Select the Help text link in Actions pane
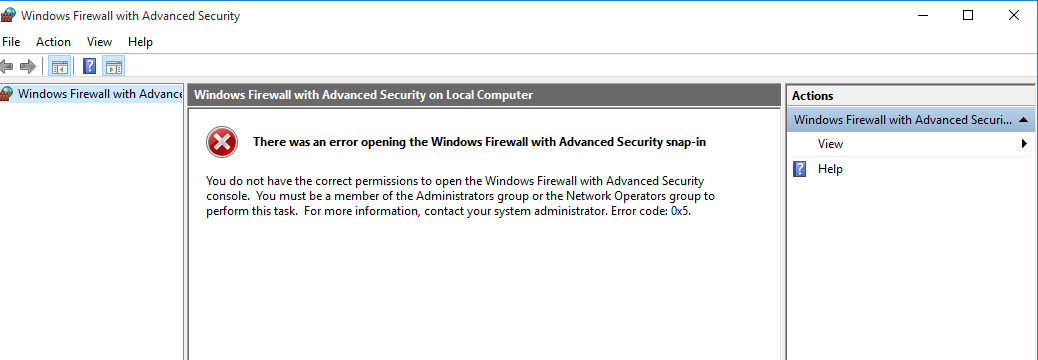The width and height of the screenshot is (1038, 360). (x=830, y=169)
